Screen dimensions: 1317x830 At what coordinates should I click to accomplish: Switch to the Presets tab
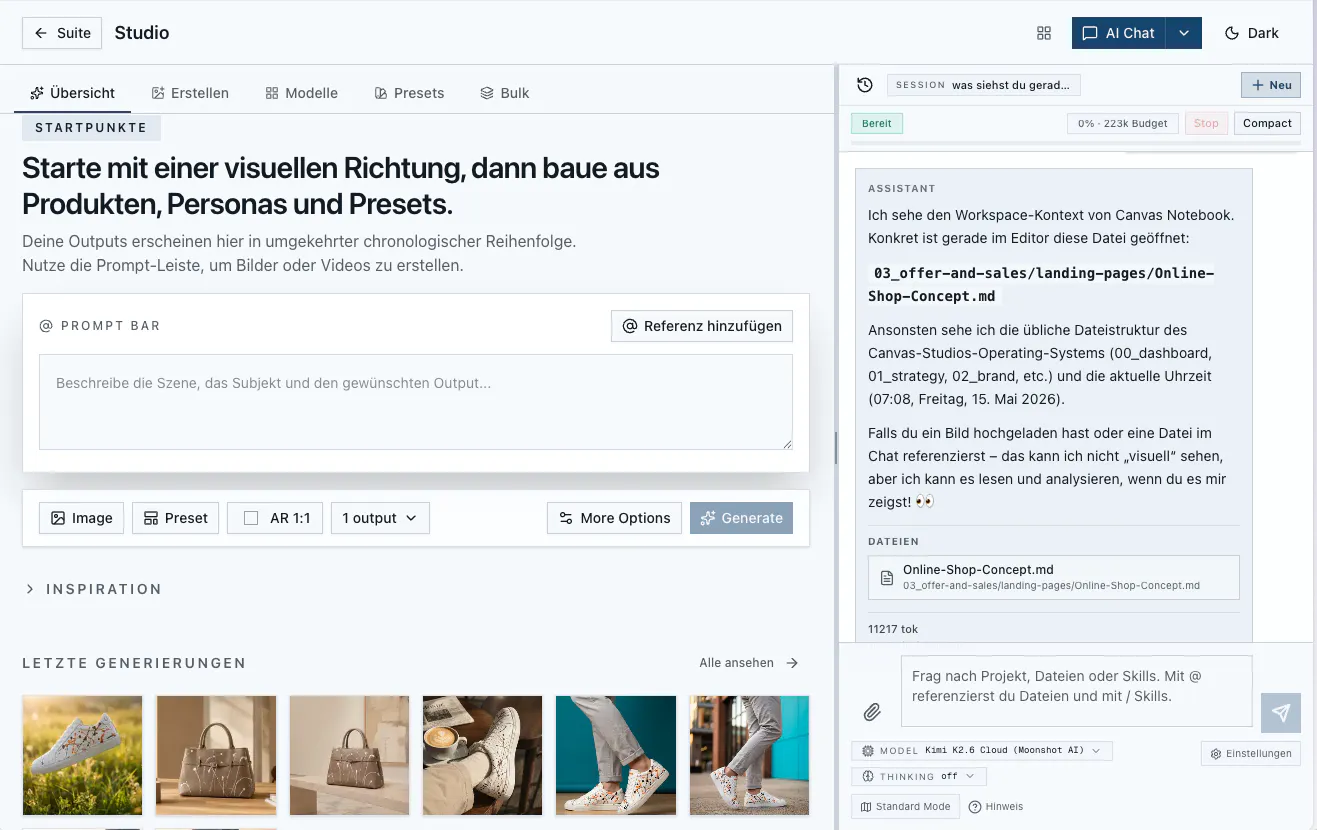coord(409,93)
